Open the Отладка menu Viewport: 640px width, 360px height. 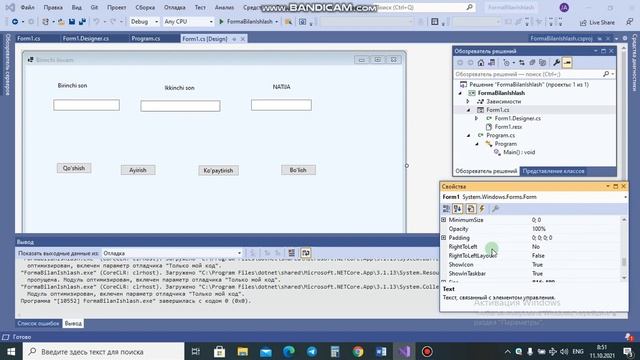[175, 7]
